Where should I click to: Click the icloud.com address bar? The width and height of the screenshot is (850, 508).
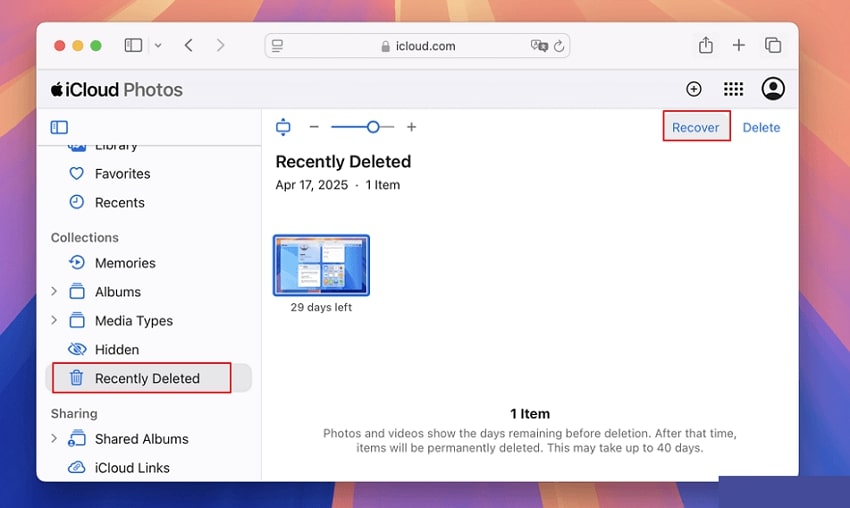click(417, 46)
